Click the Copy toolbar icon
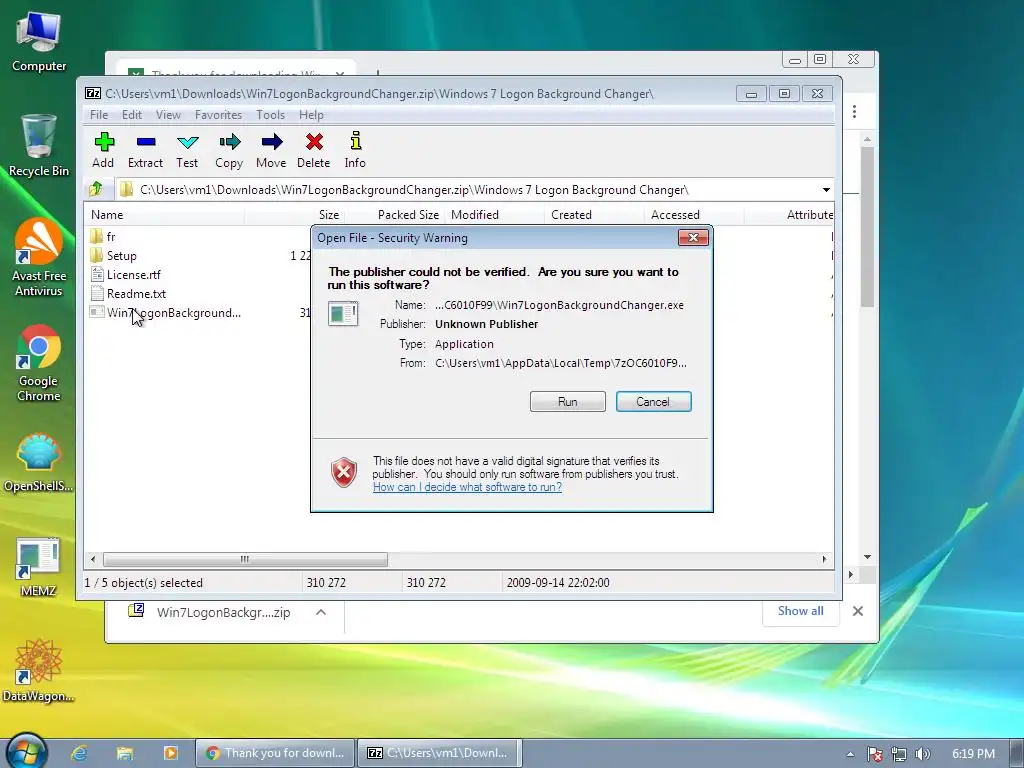 229,150
